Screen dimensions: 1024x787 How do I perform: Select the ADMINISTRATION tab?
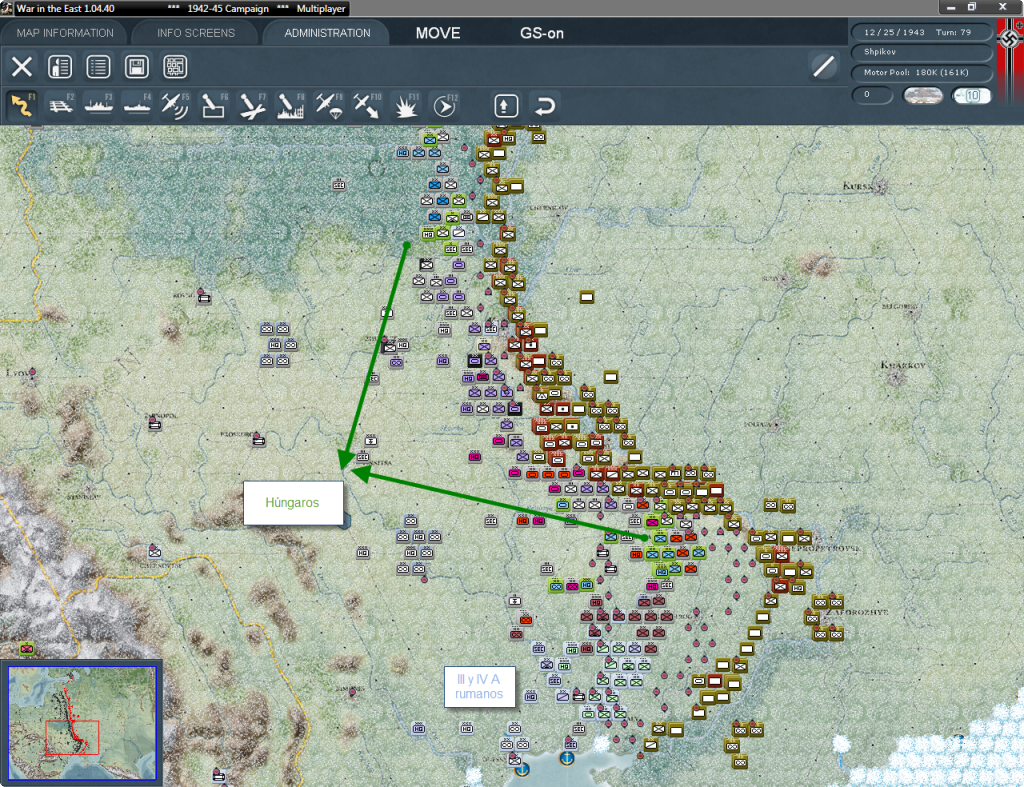tap(327, 33)
